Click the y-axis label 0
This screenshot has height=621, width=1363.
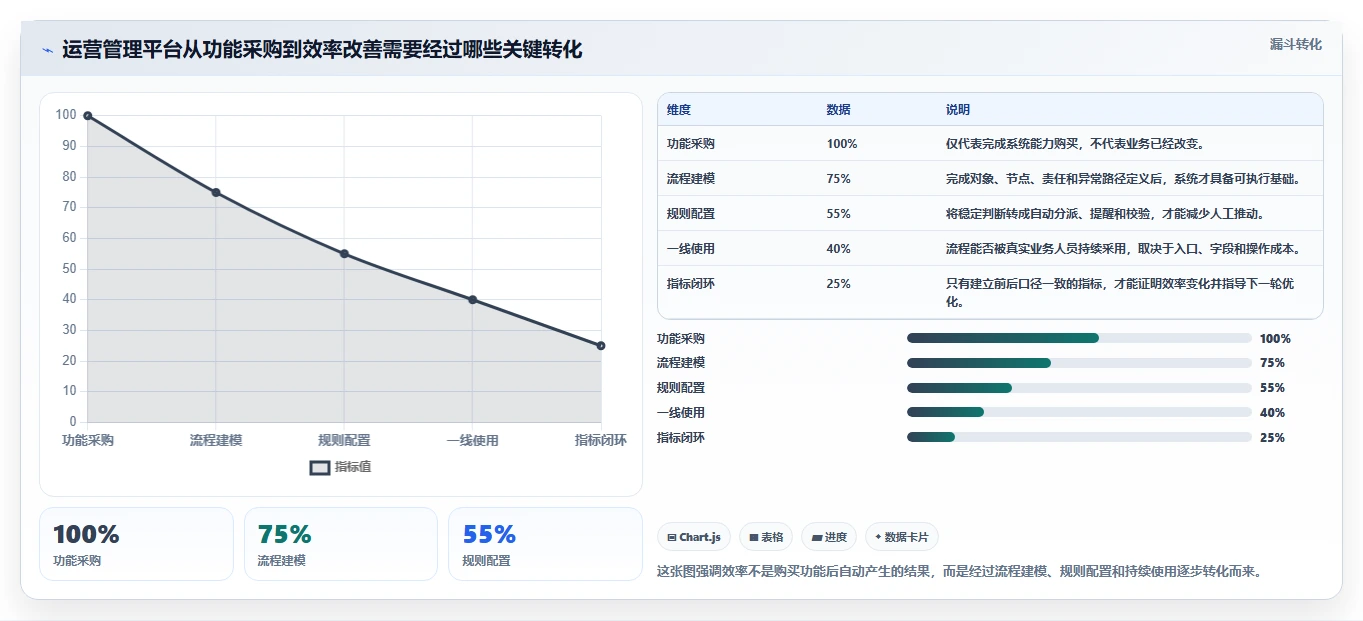tap(73, 422)
